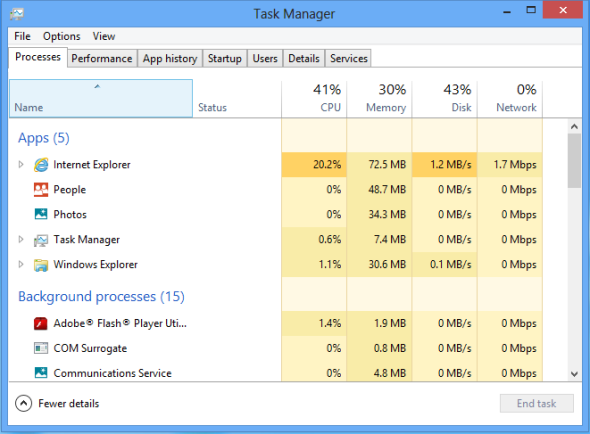Click the End task button
Viewport: 590px width, 434px height.
click(537, 404)
